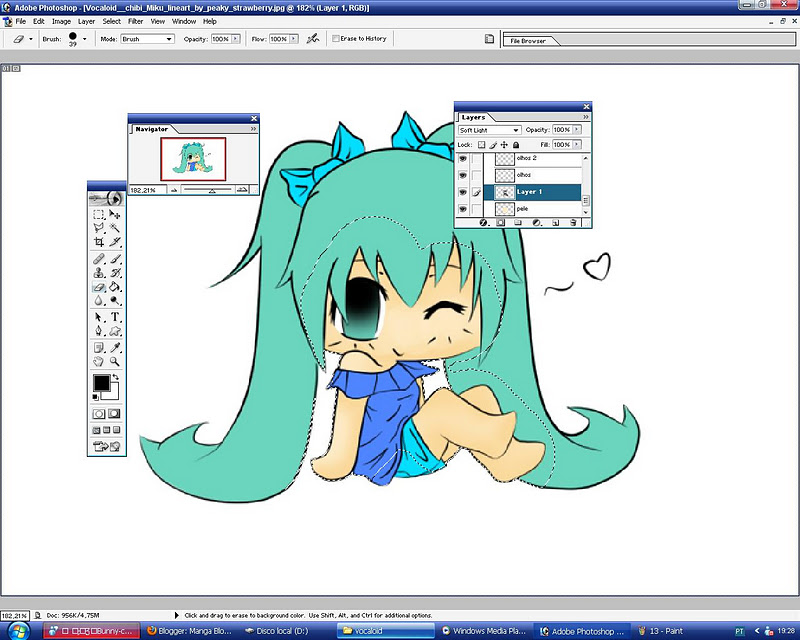This screenshot has width=800, height=640.
Task: Open the Filter menu
Action: 136,21
